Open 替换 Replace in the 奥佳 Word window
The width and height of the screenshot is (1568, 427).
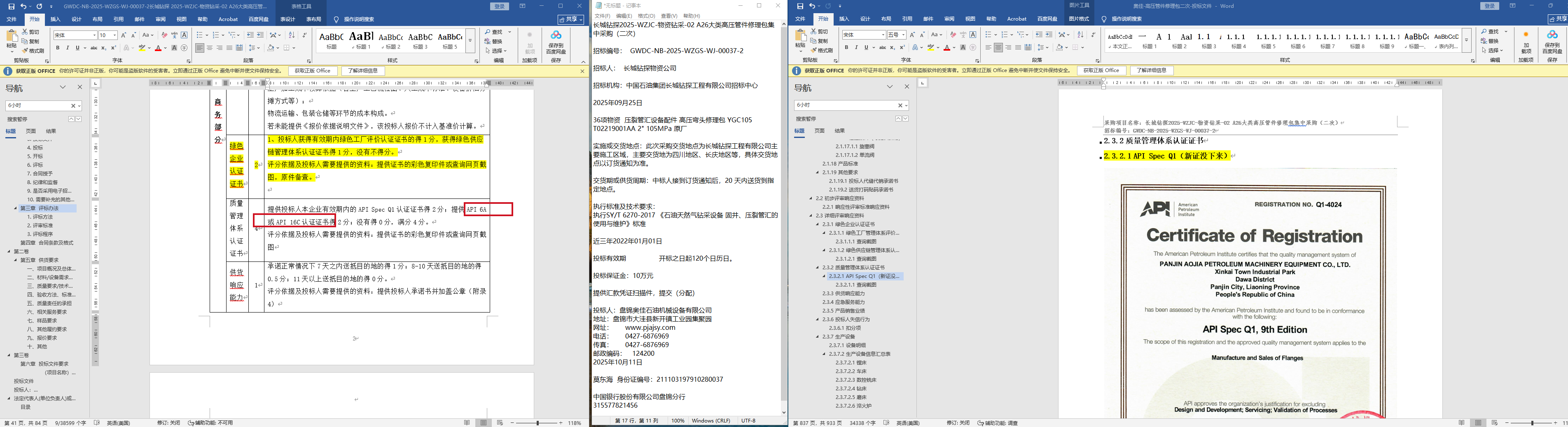(x=1490, y=41)
